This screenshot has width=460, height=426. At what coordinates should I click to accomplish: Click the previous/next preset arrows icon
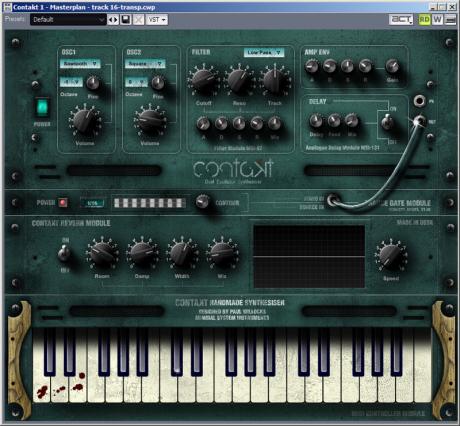point(113,20)
